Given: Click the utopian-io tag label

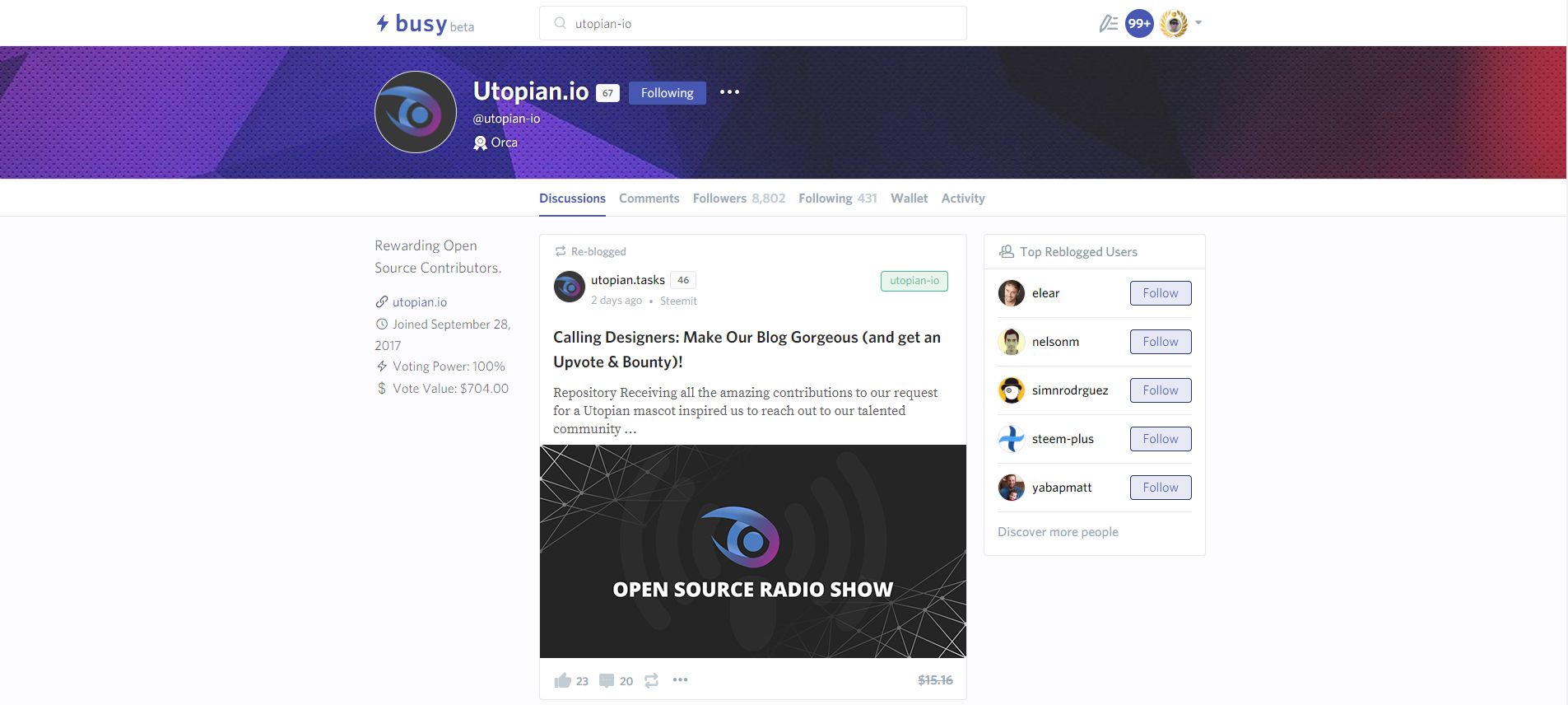Looking at the screenshot, I should tap(914, 281).
